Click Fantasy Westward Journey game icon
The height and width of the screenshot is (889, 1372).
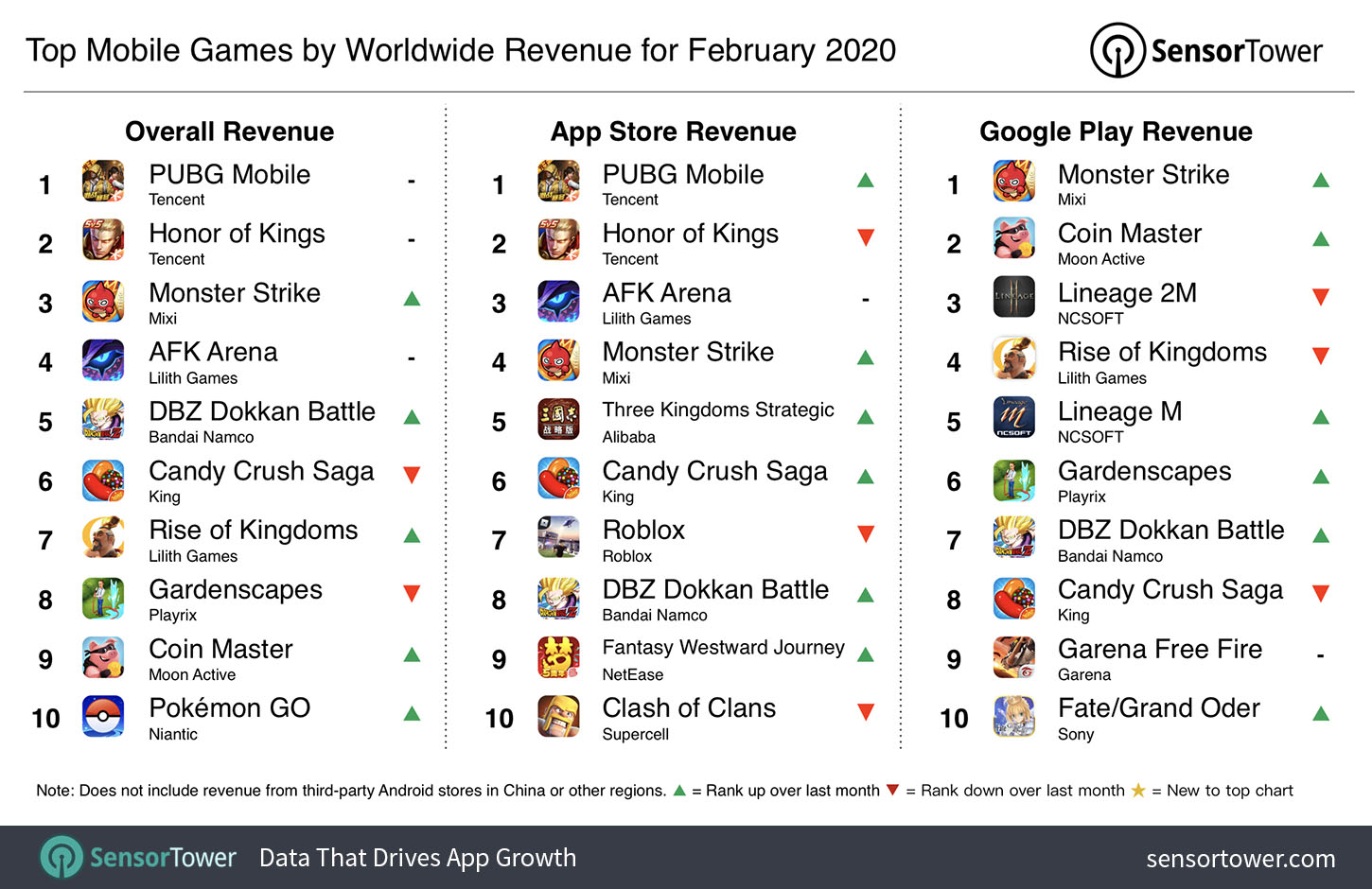click(x=558, y=657)
